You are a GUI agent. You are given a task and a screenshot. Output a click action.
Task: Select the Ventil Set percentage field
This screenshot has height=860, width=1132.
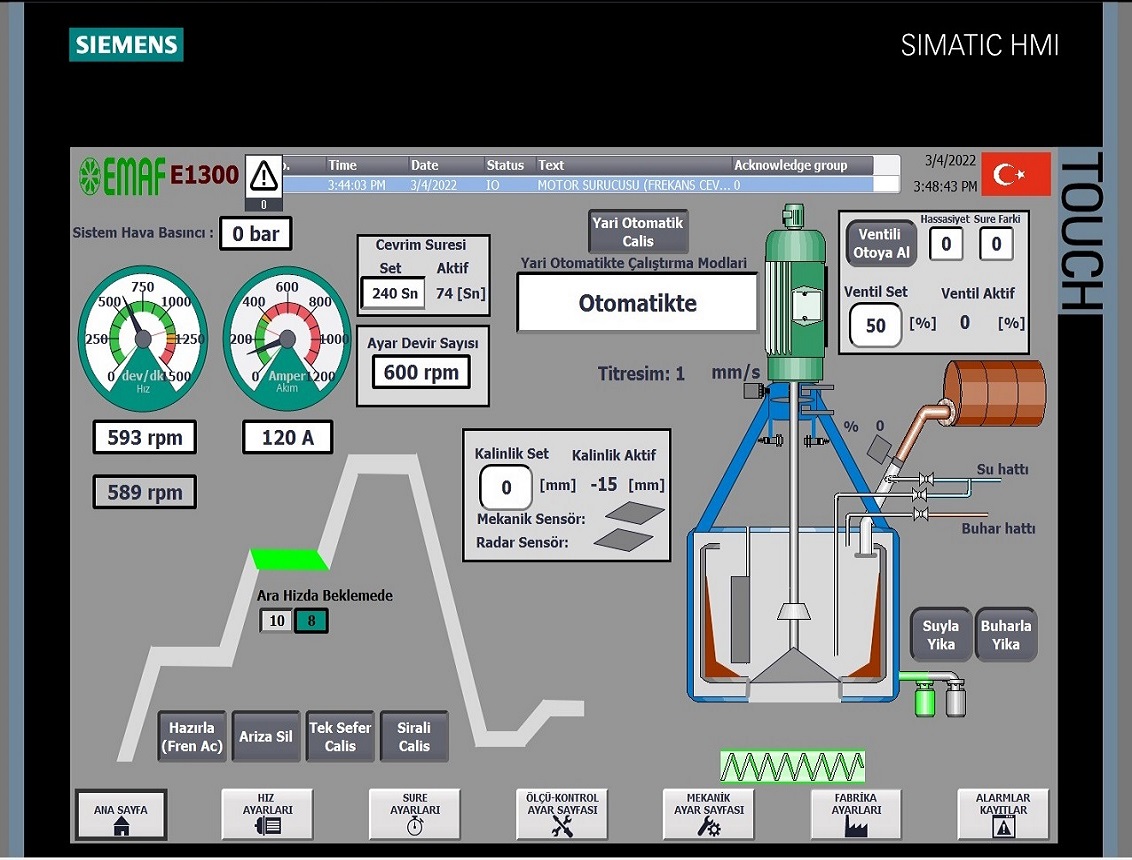click(875, 326)
